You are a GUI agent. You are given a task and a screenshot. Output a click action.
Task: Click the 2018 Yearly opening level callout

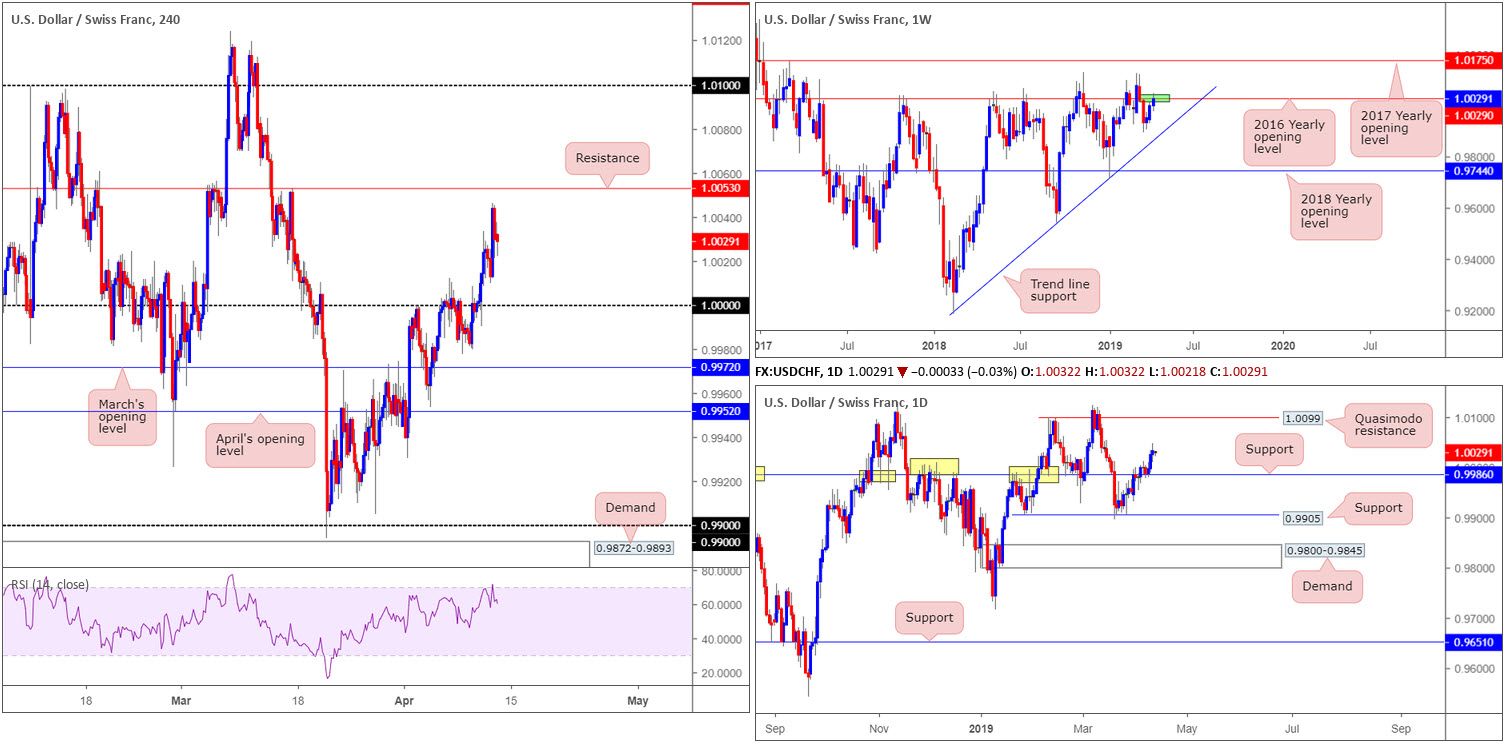(x=1335, y=211)
